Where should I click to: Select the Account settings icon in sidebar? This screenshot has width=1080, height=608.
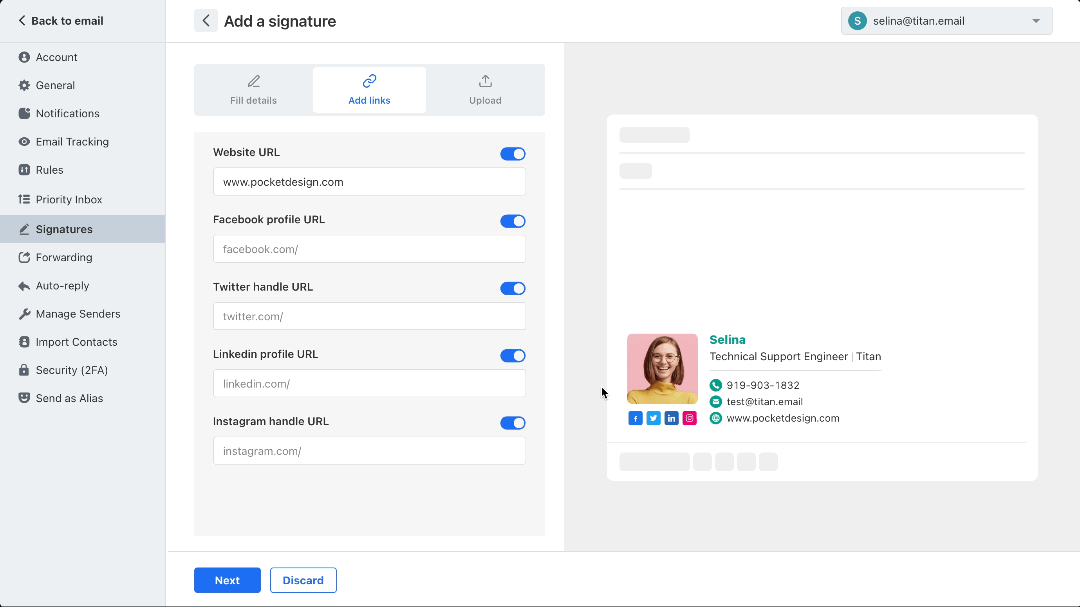pos(22,57)
